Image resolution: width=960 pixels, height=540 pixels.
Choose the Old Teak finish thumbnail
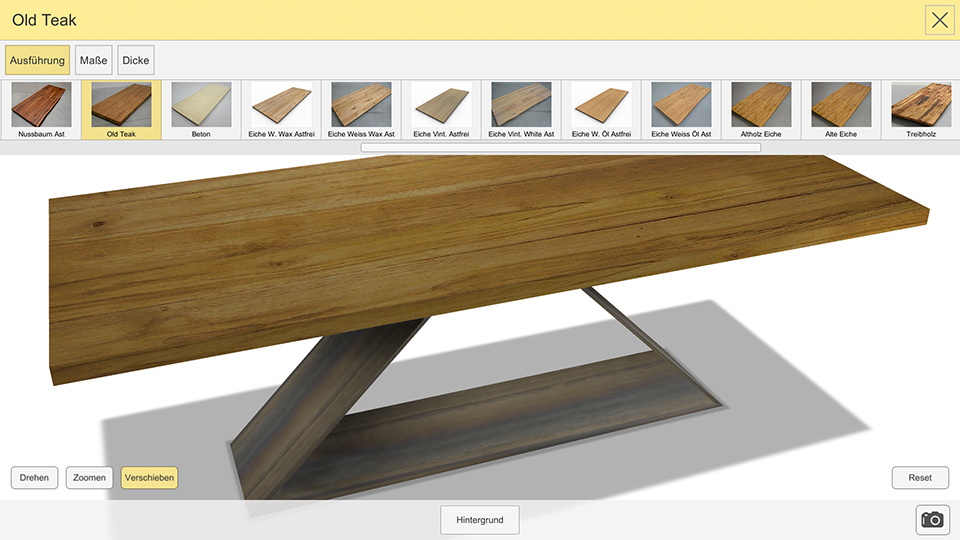121,109
